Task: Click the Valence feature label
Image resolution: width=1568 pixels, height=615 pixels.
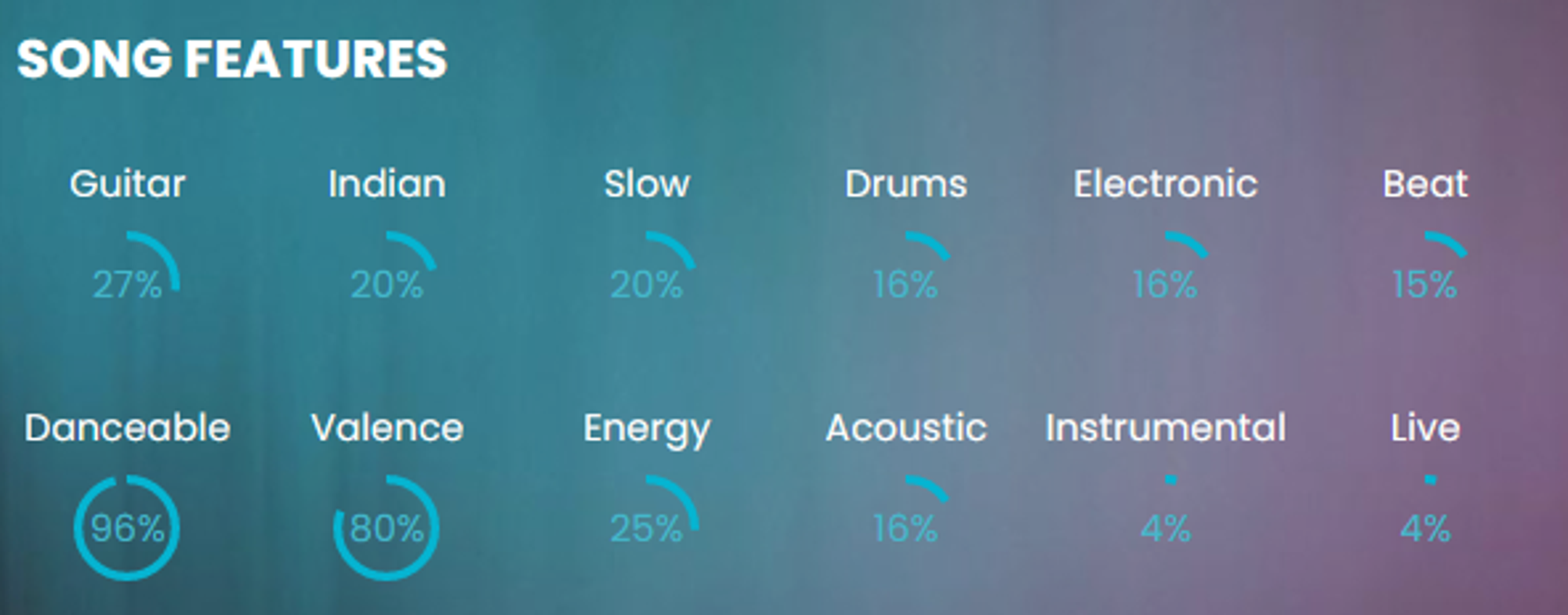Action: click(x=387, y=428)
